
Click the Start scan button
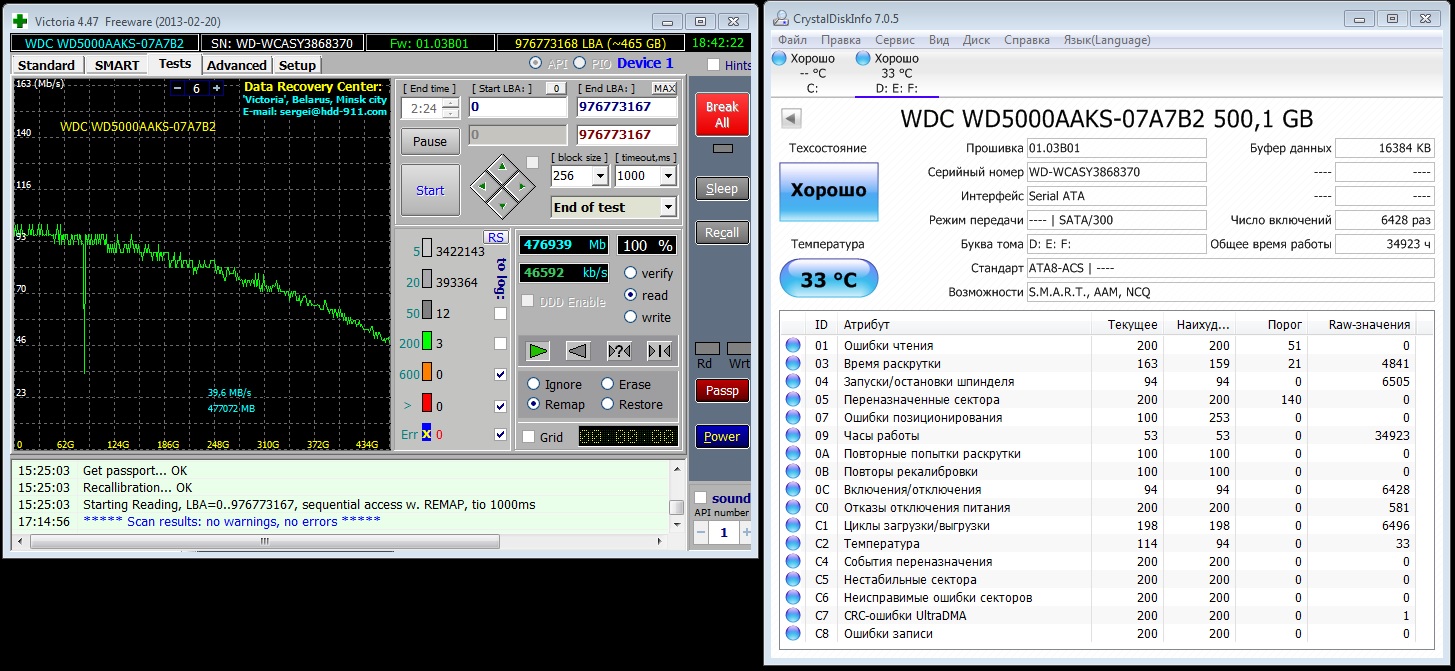430,190
